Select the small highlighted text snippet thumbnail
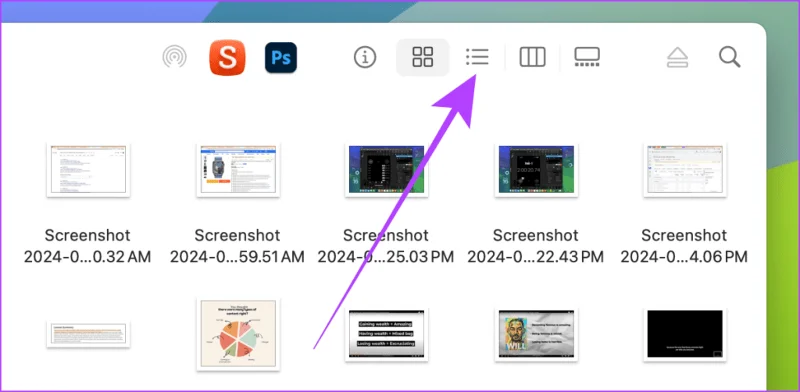Screen dimensions: 800x392 tap(88, 334)
